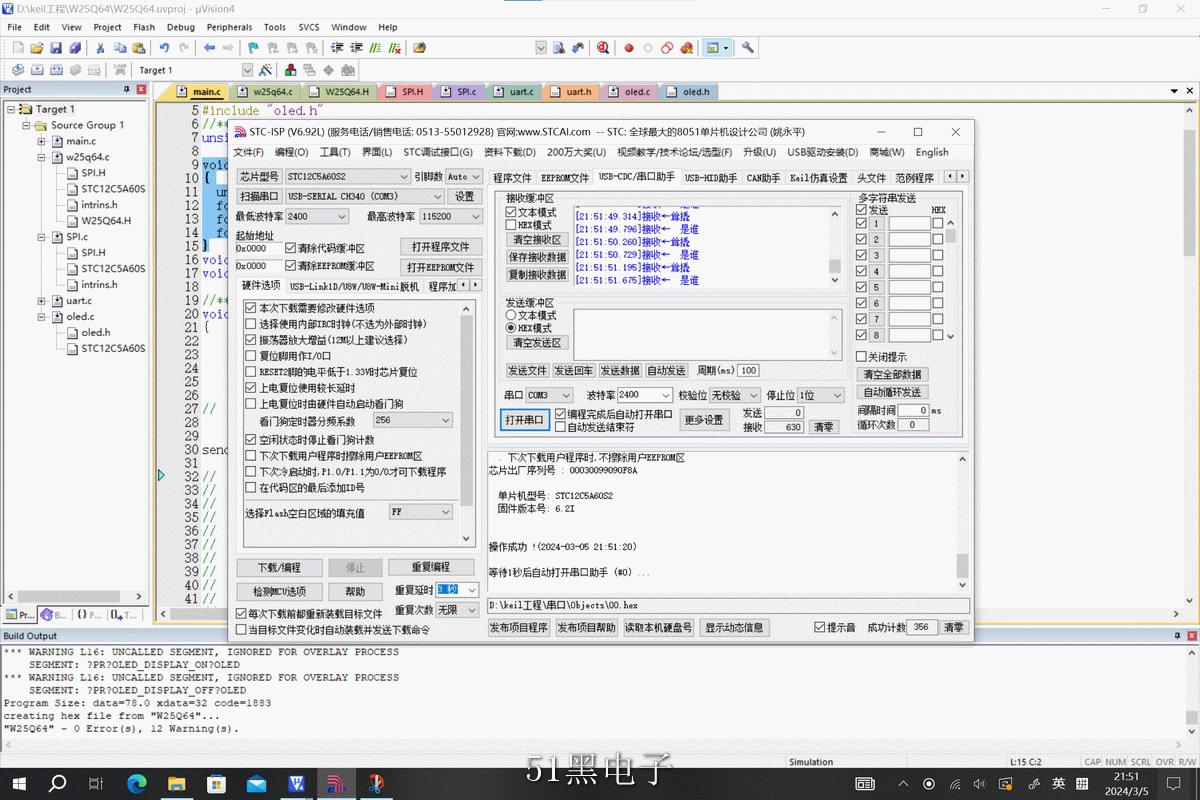Toggle 清除EEPROM缓冲区 checkbox
This screenshot has width=1200, height=800.
pos(291,266)
